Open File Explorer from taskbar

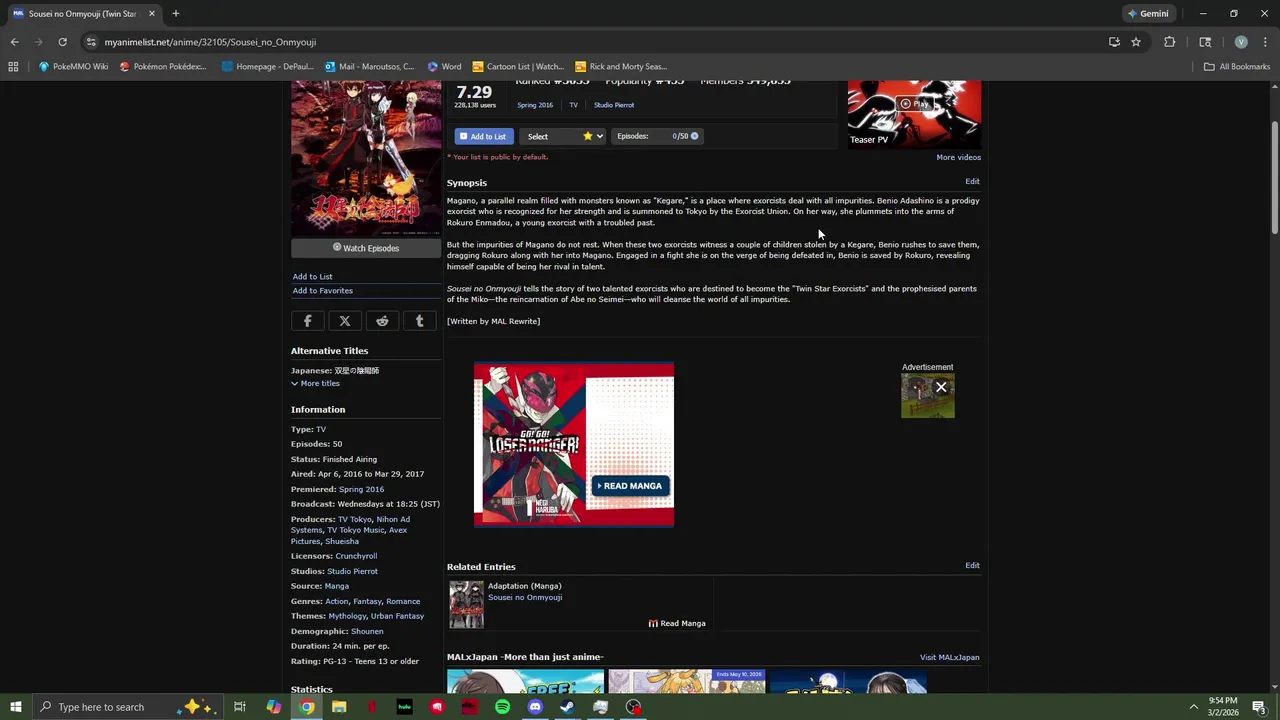339,707
